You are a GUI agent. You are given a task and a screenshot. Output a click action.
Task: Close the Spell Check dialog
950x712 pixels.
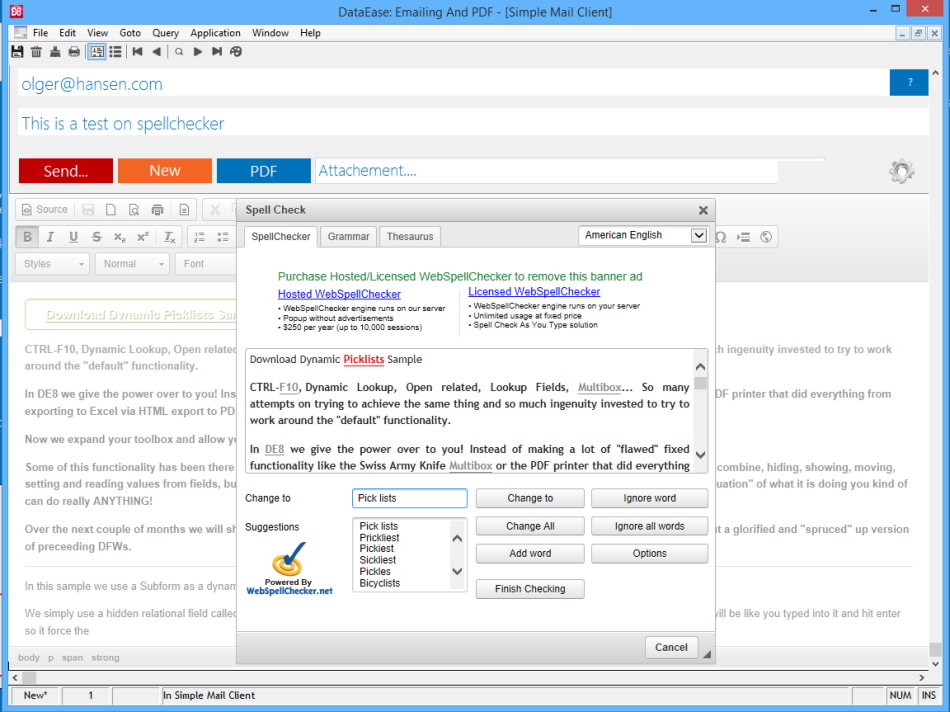[x=703, y=210]
